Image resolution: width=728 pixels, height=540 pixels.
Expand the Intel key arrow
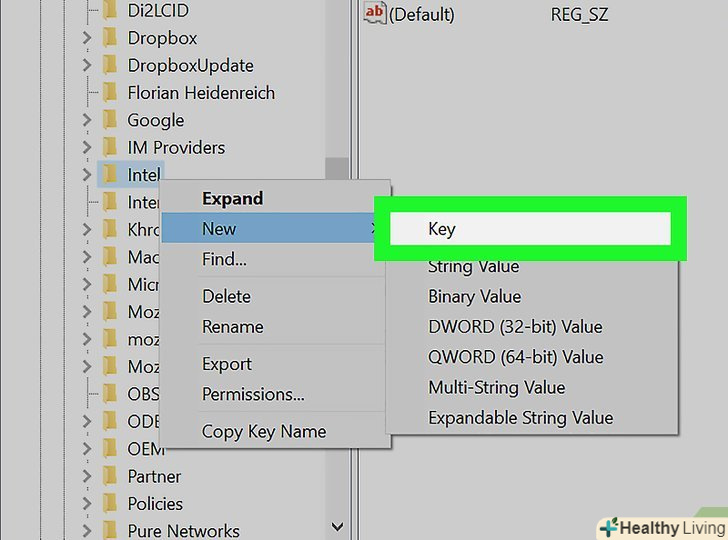point(87,175)
